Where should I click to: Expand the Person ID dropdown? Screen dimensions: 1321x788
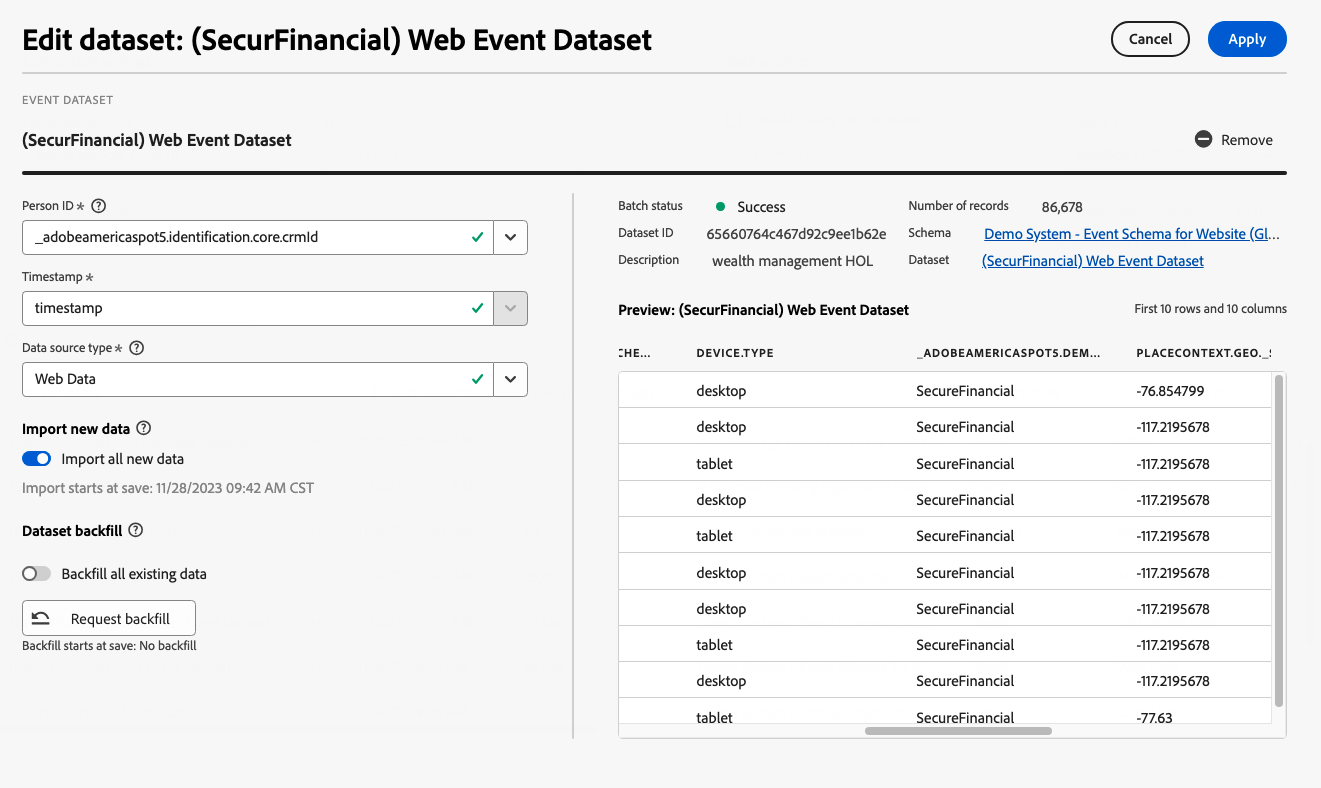(510, 238)
